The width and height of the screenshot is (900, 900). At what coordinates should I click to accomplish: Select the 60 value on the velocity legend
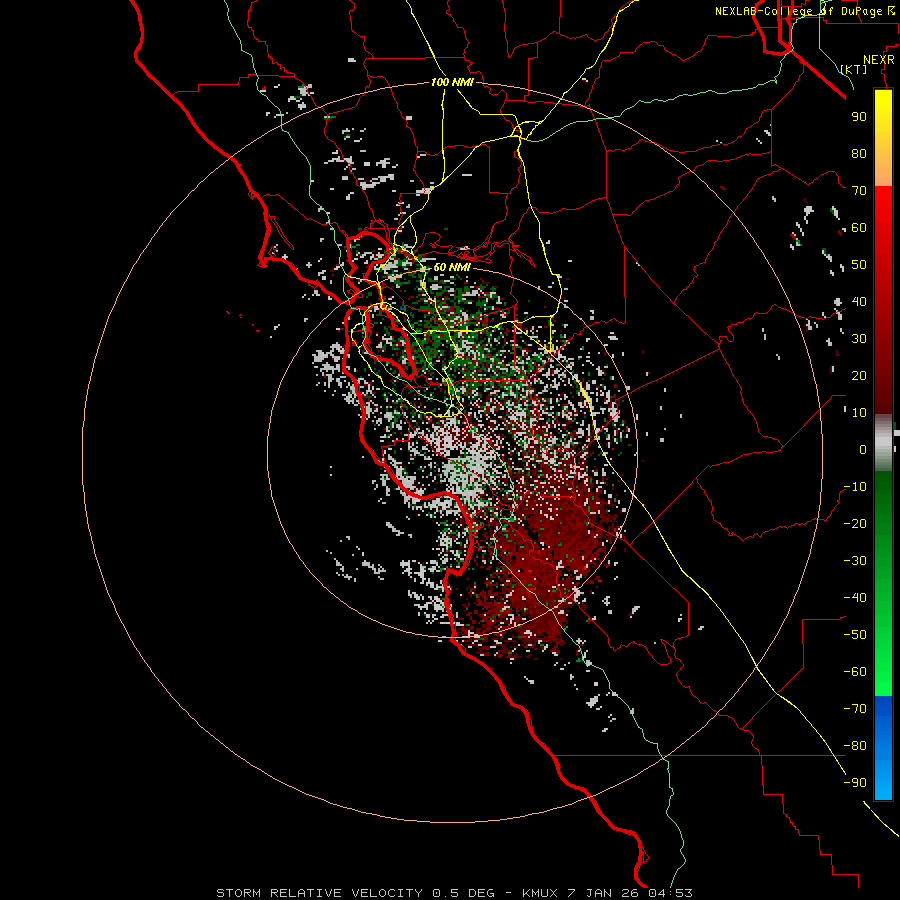tap(859, 228)
